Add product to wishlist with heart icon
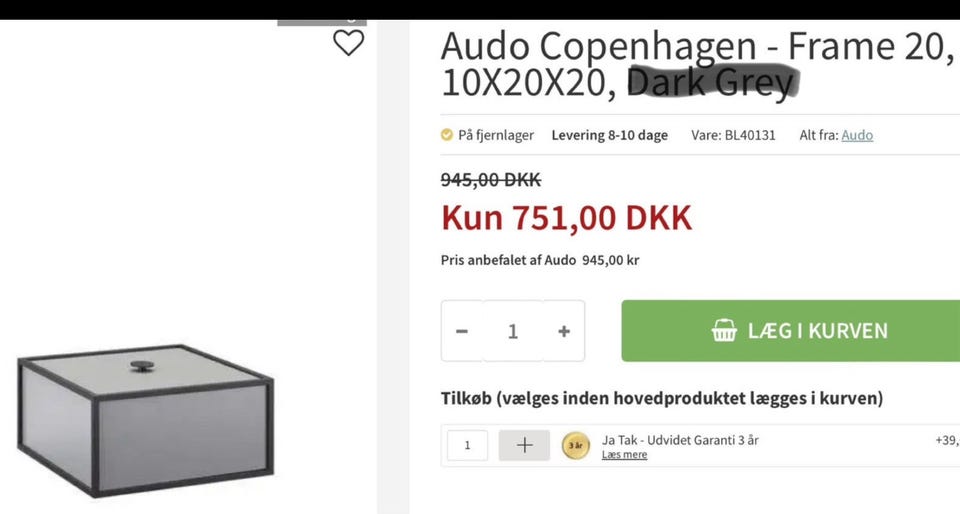This screenshot has height=514, width=960. [x=348, y=43]
